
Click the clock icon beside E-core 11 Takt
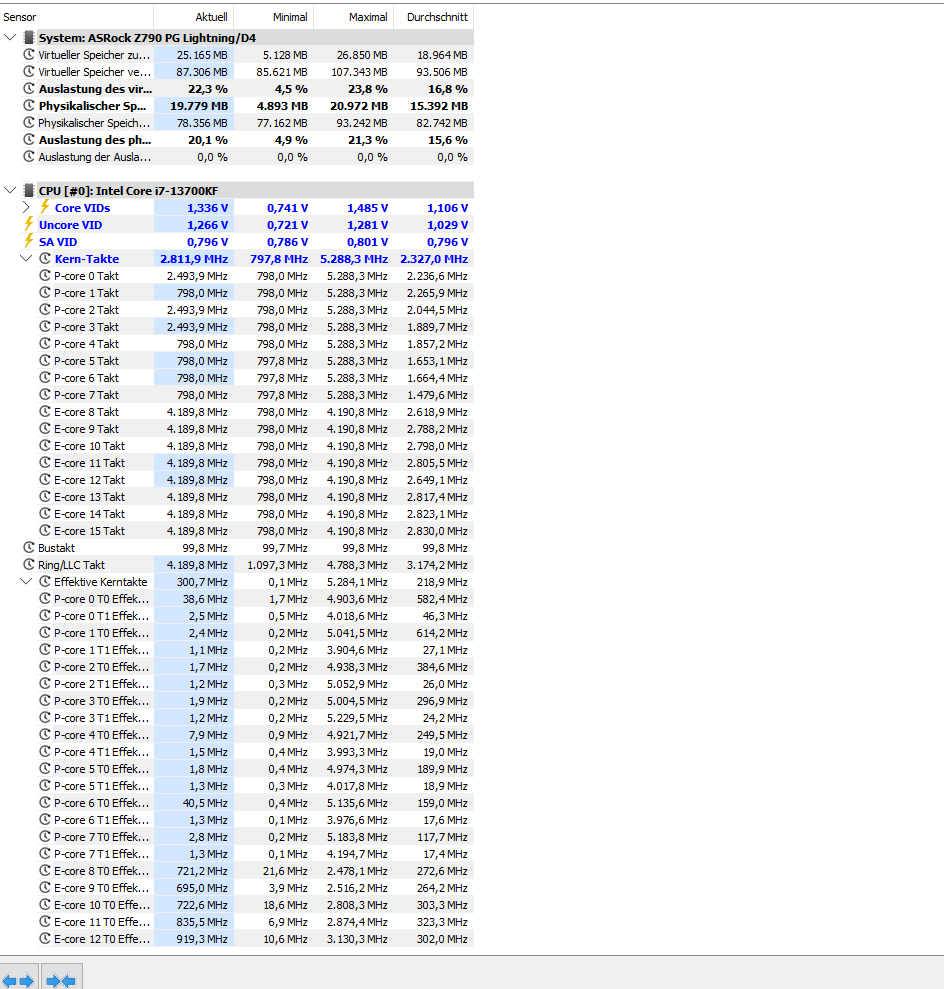pyautogui.click(x=45, y=462)
